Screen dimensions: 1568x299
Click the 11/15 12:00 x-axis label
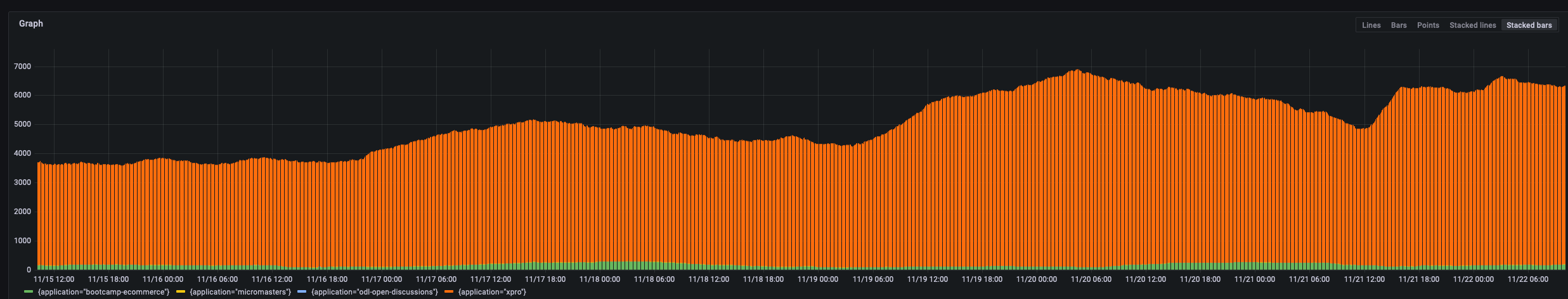tap(54, 279)
